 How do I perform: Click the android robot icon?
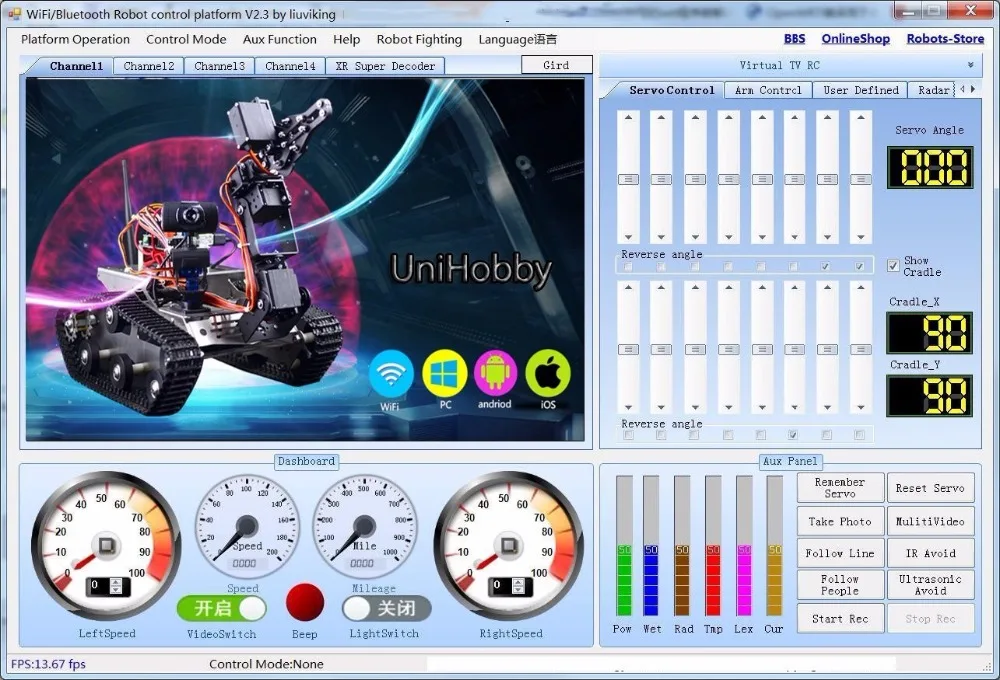coord(495,373)
